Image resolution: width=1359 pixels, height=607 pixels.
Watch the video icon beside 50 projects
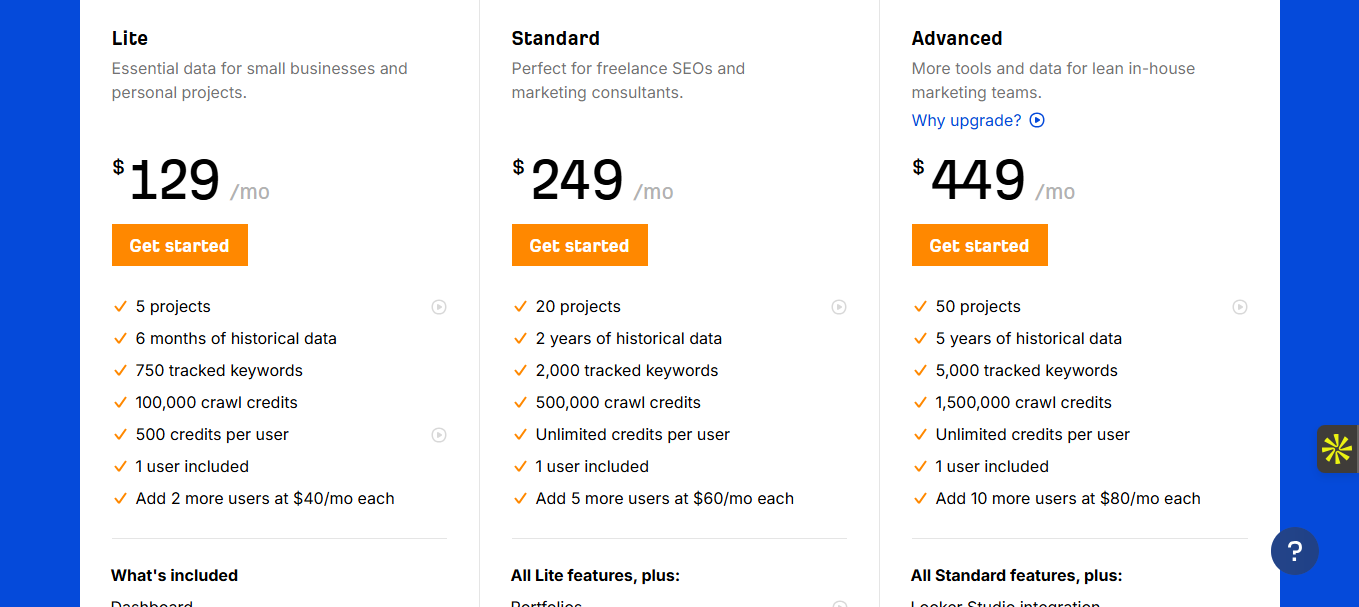pos(1240,307)
